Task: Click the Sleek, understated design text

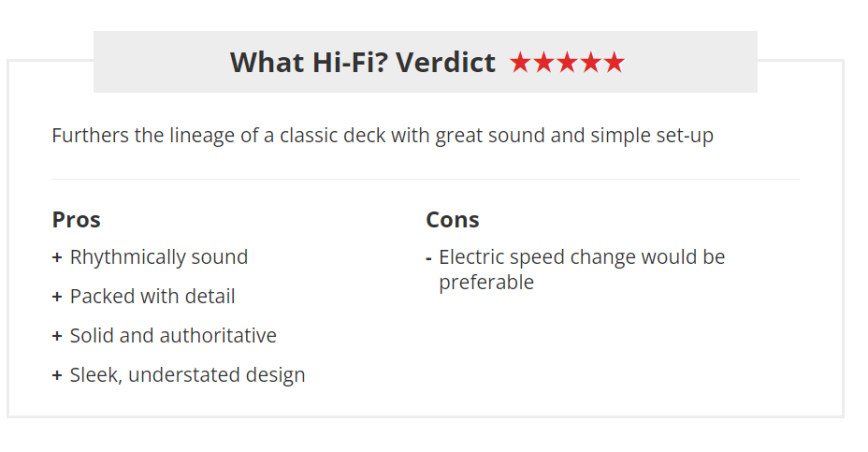Action: pyautogui.click(x=188, y=375)
